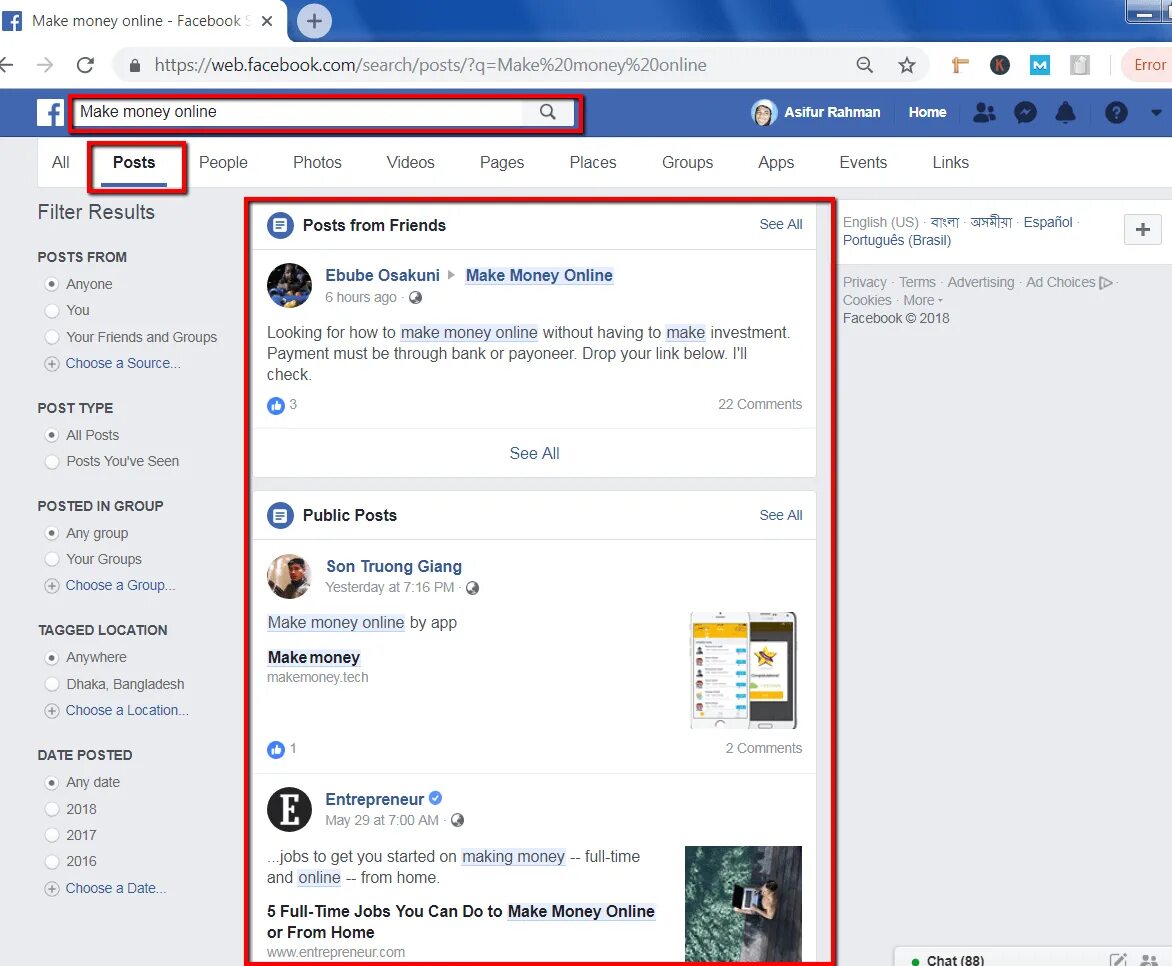1172x966 pixels.
Task: Open the Quick Help question icon
Action: pos(1116,113)
